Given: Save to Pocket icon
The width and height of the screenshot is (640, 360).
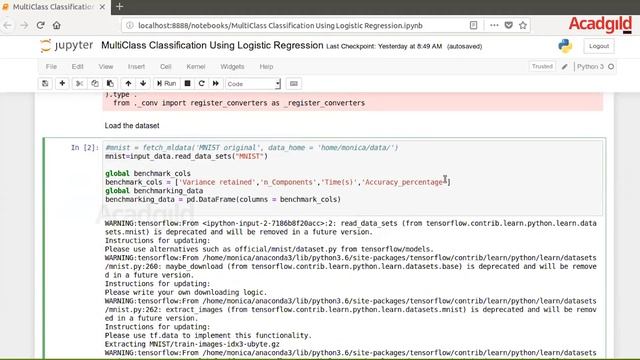Looking at the screenshot, I should (x=509, y=25).
